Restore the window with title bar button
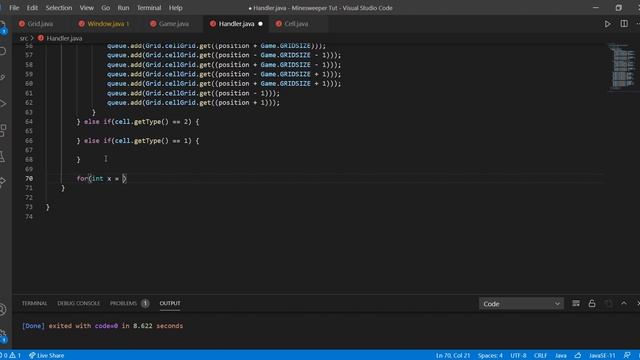640x360 pixels. [x=618, y=8]
